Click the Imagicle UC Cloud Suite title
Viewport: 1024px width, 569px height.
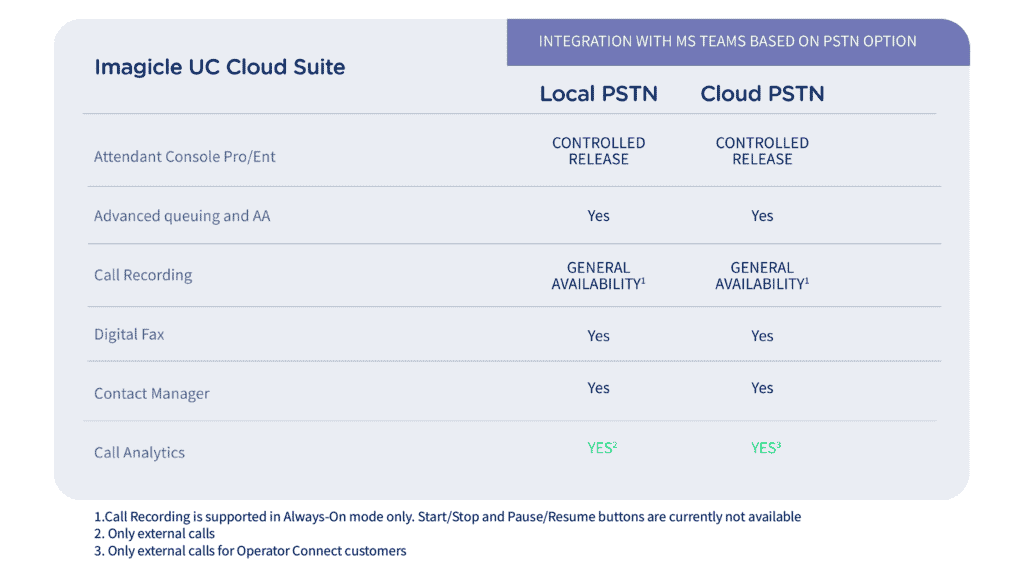click(219, 68)
